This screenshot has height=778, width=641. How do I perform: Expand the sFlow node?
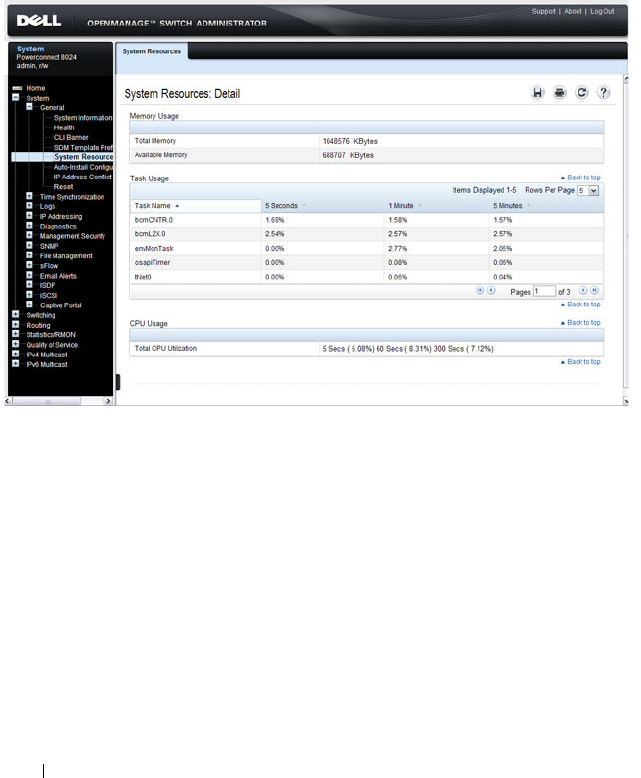(29, 265)
